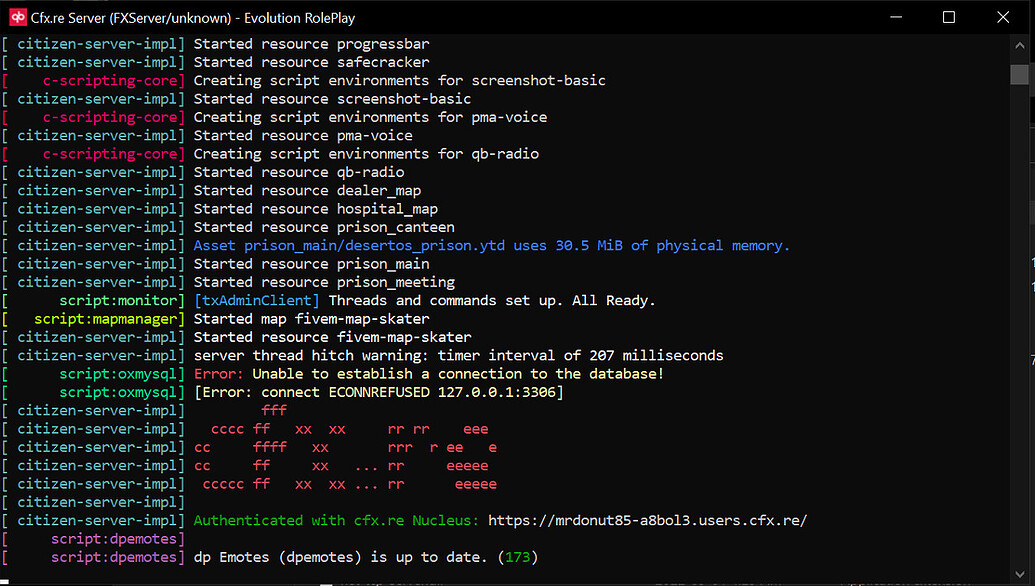Screen dimensions: 1035x586
Task: Click 'dp Emotes (dpemotes) is up to date.'
Action: [341, 558]
